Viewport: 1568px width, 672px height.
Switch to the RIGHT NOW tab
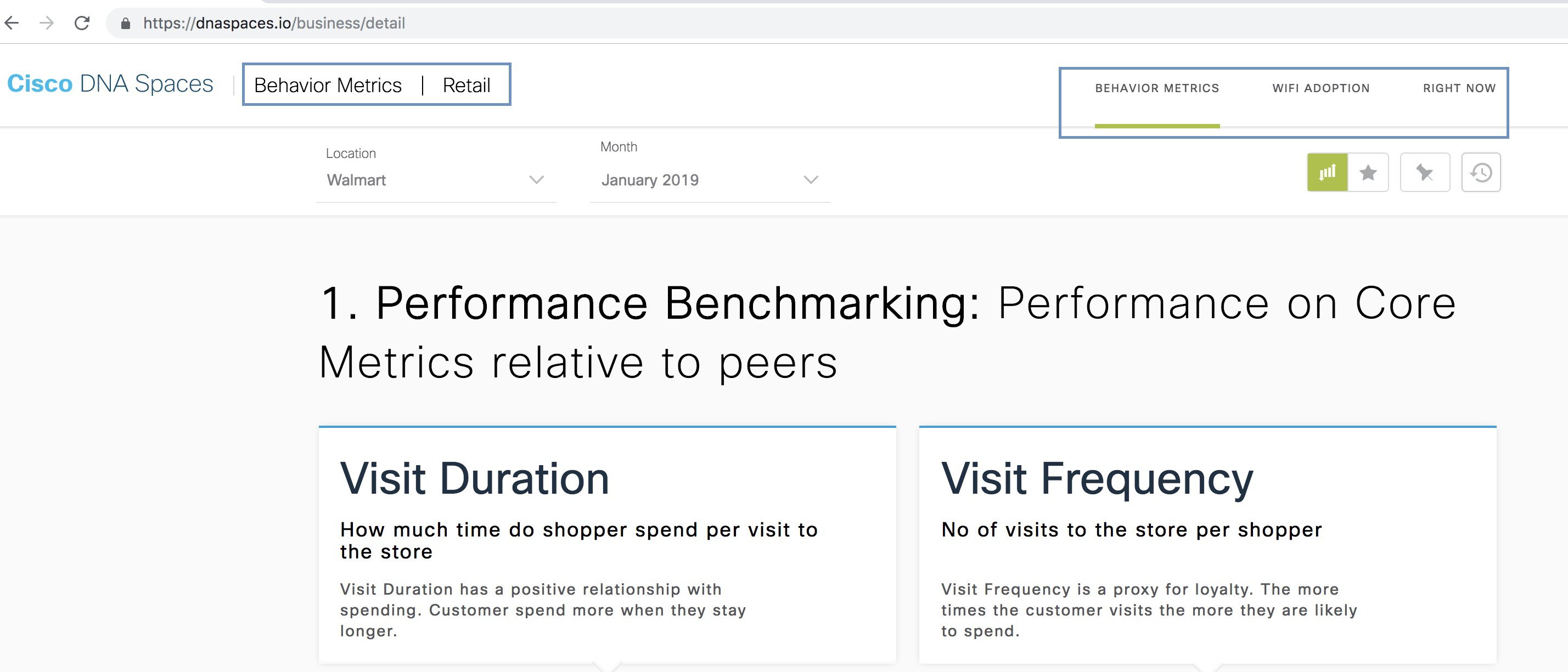coord(1459,88)
